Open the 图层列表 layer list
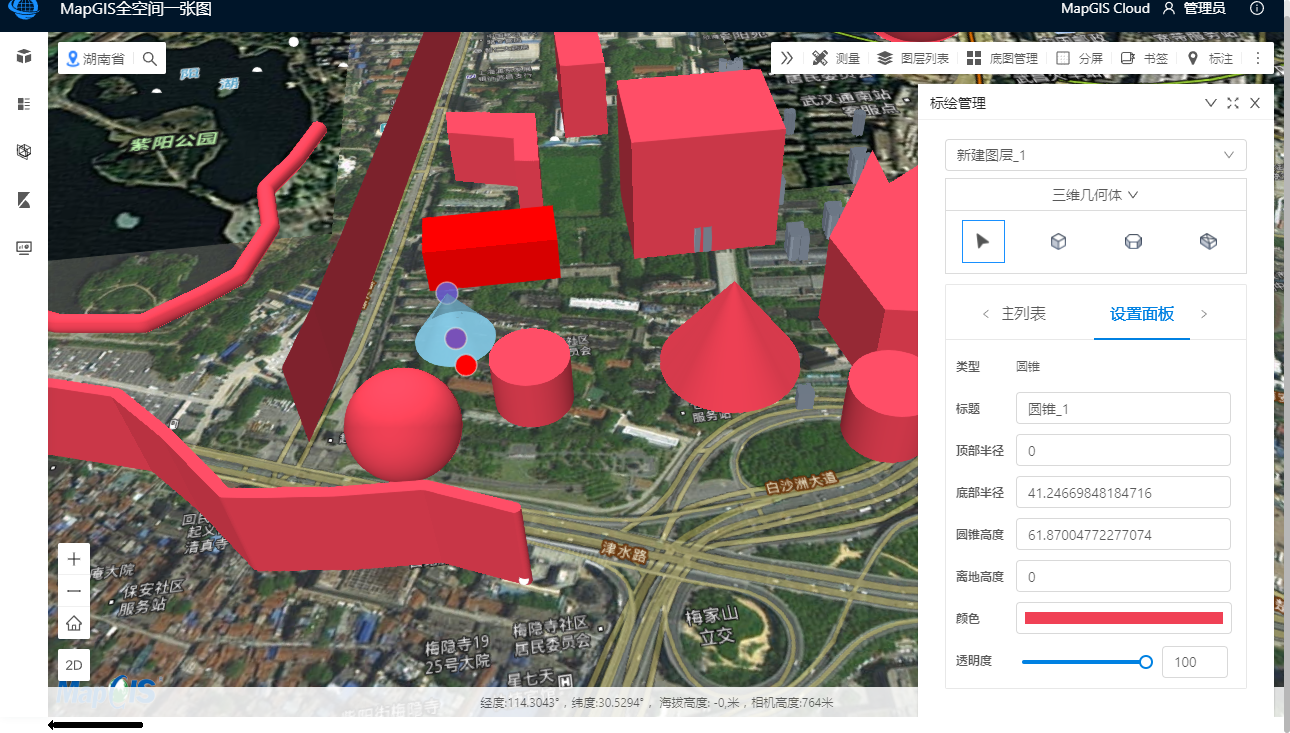 point(913,58)
